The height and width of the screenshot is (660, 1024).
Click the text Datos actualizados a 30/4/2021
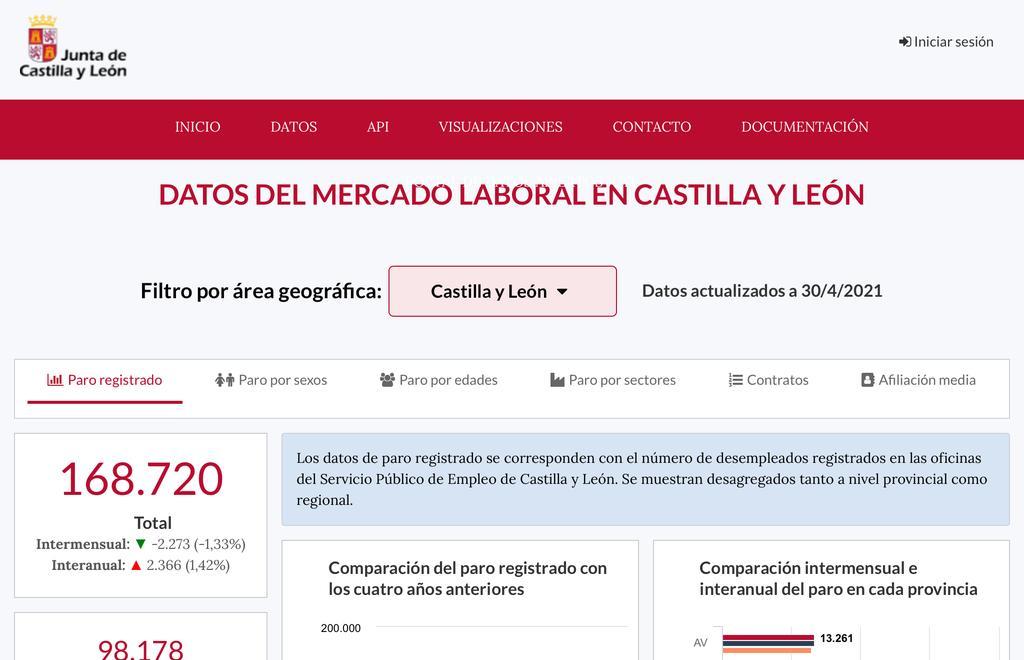pyautogui.click(x=762, y=291)
